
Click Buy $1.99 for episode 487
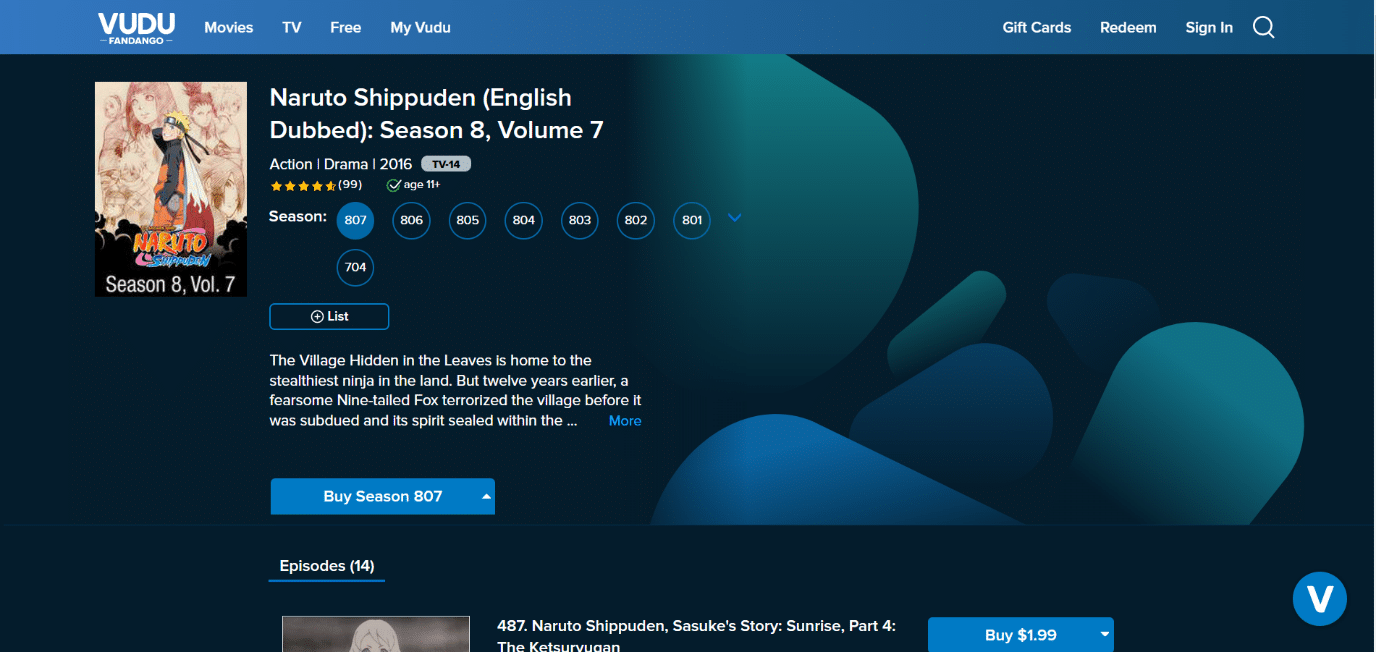click(x=1020, y=635)
